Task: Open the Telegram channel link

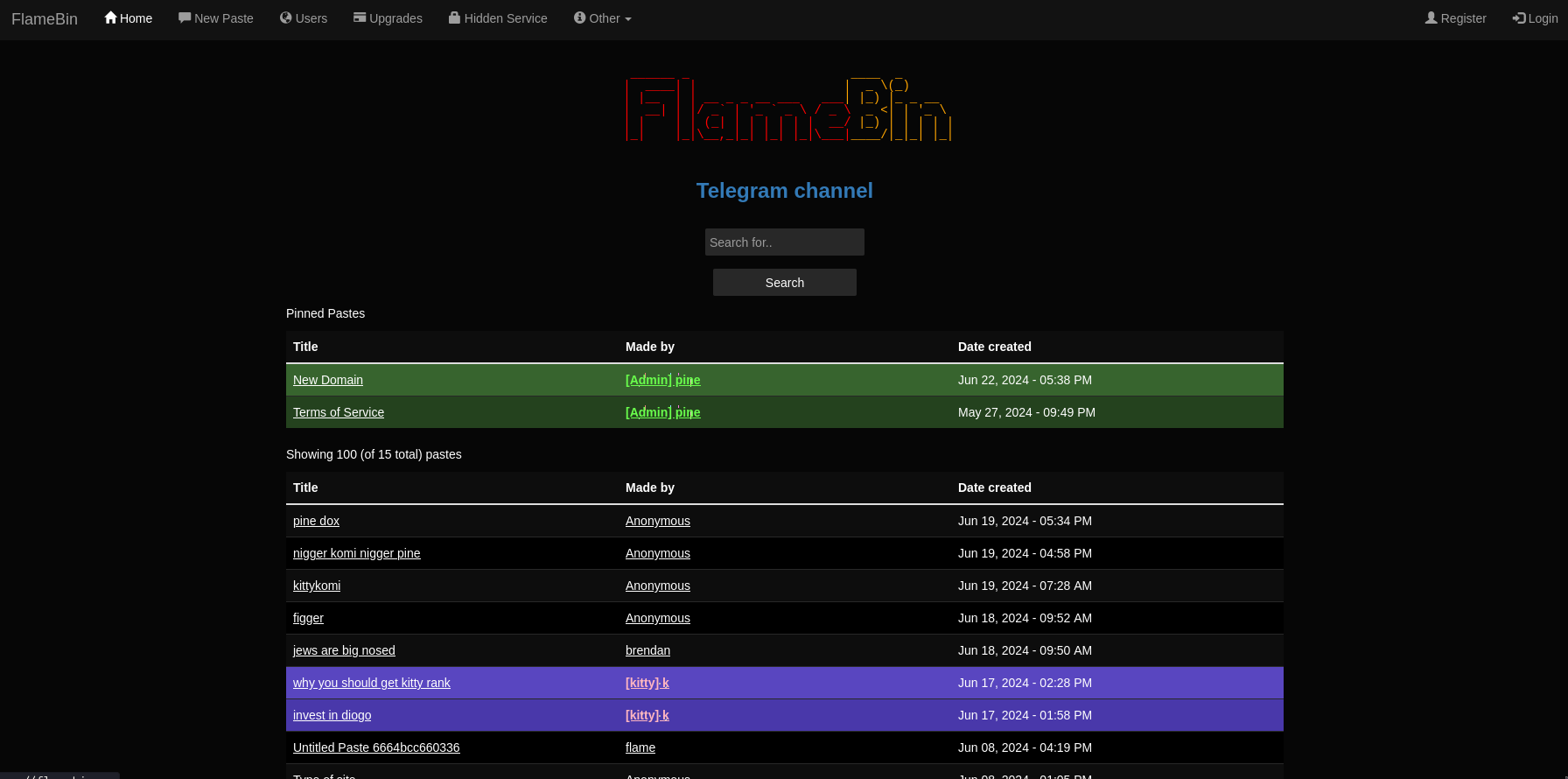Action: [785, 191]
